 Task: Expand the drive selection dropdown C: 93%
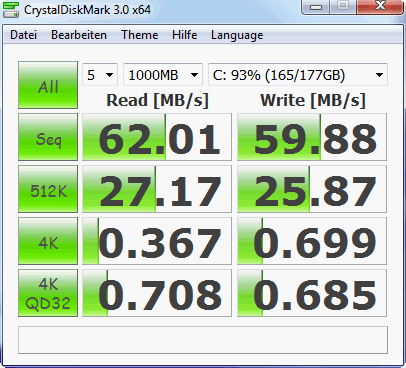point(298,75)
